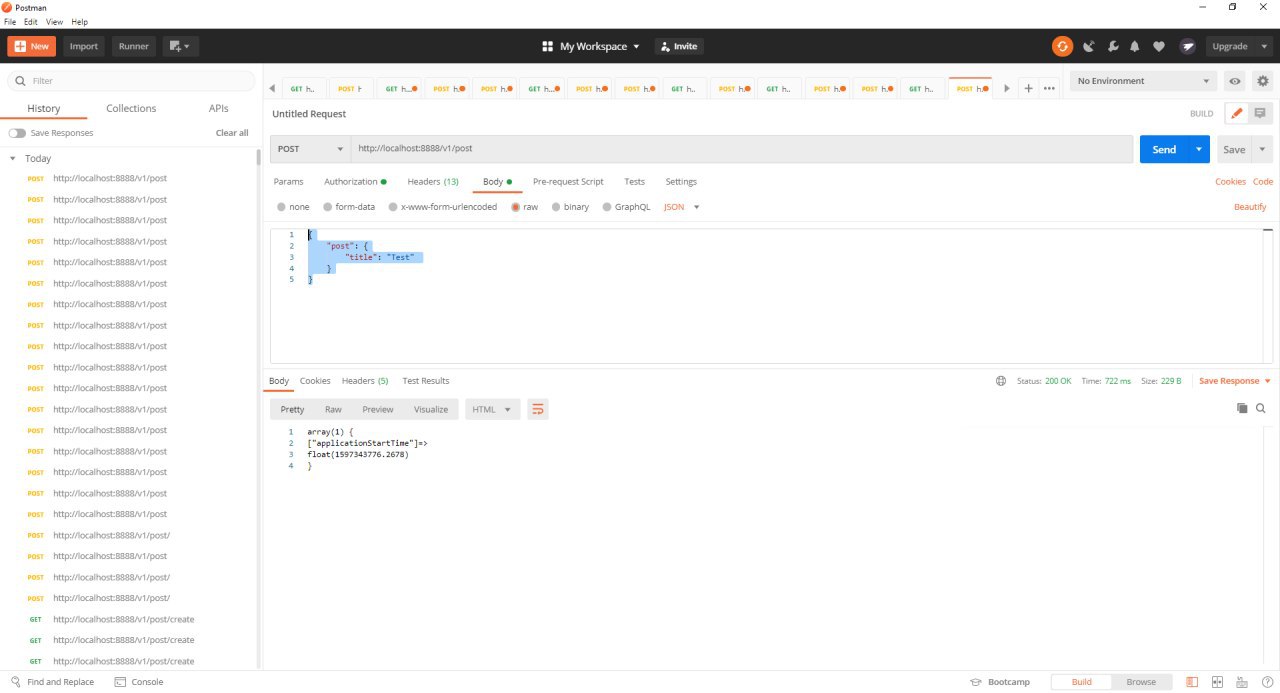Open keyboard shortcuts icon in status bar
1280x693 pixels.
click(1241, 682)
